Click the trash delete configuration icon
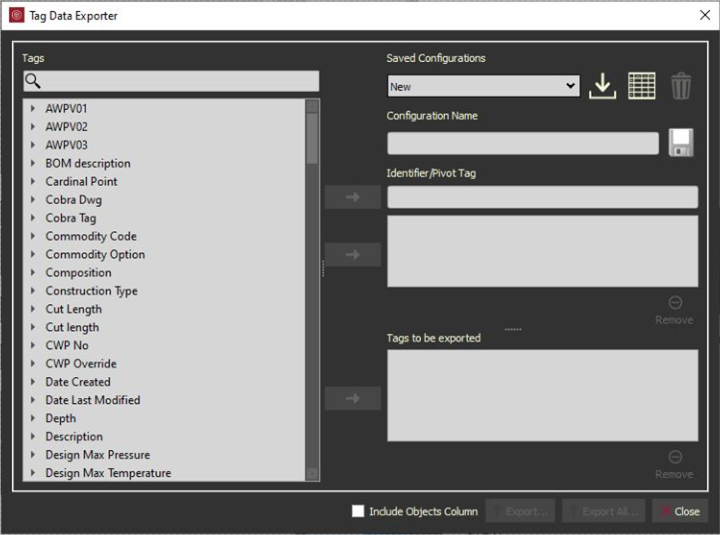 click(681, 86)
